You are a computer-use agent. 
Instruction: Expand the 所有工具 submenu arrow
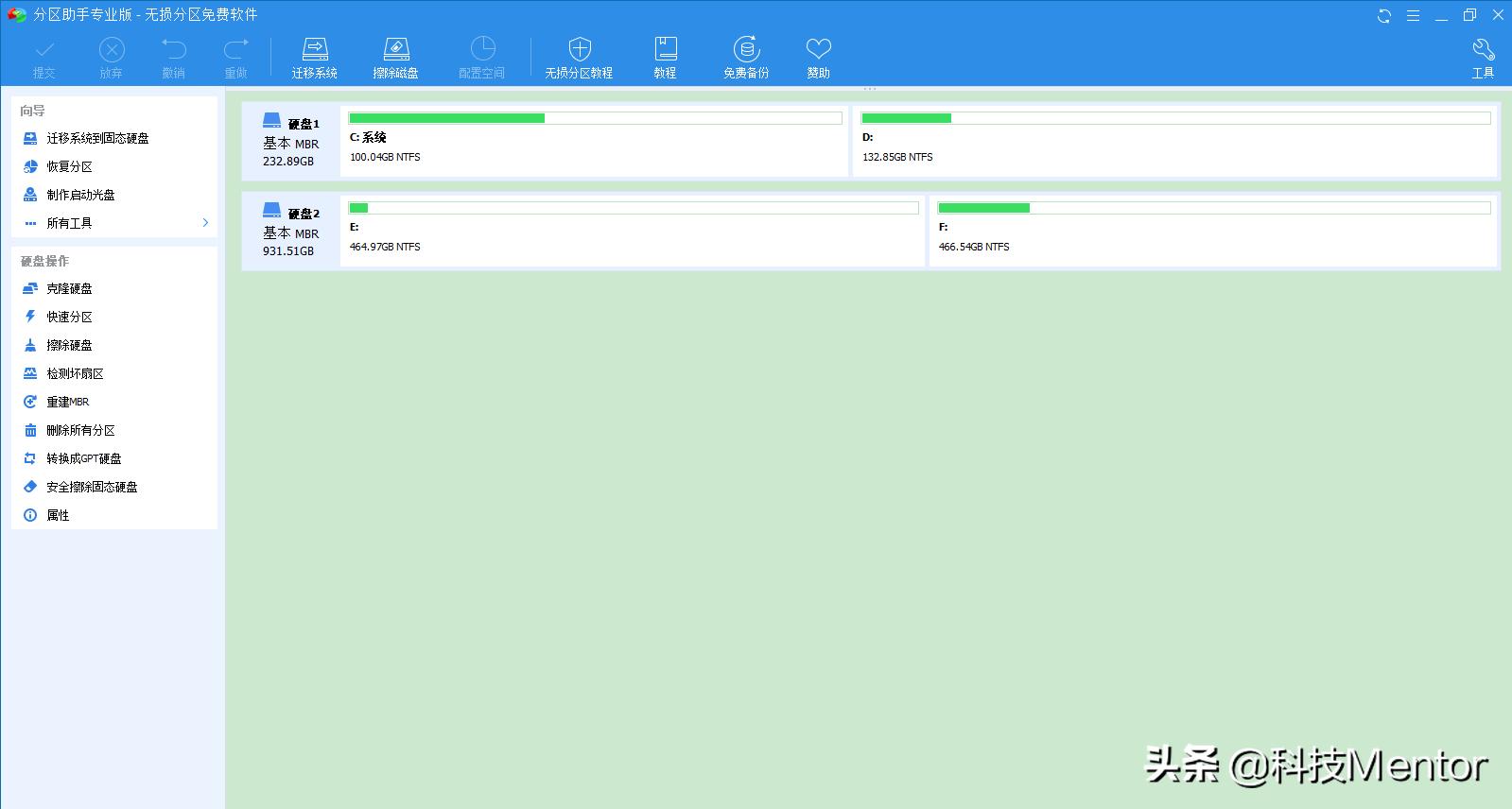click(205, 223)
